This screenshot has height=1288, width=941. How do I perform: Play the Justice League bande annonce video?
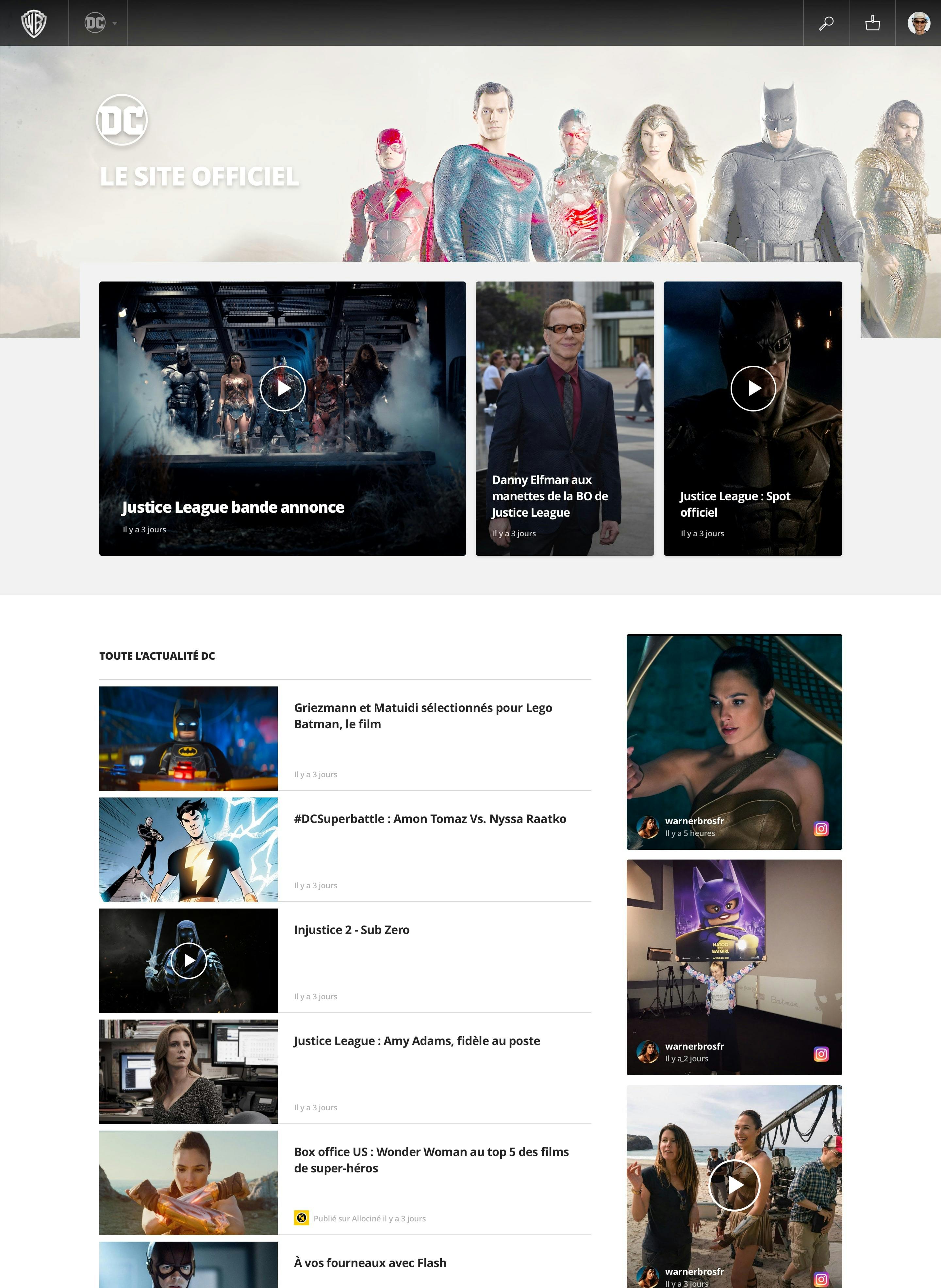tap(283, 388)
